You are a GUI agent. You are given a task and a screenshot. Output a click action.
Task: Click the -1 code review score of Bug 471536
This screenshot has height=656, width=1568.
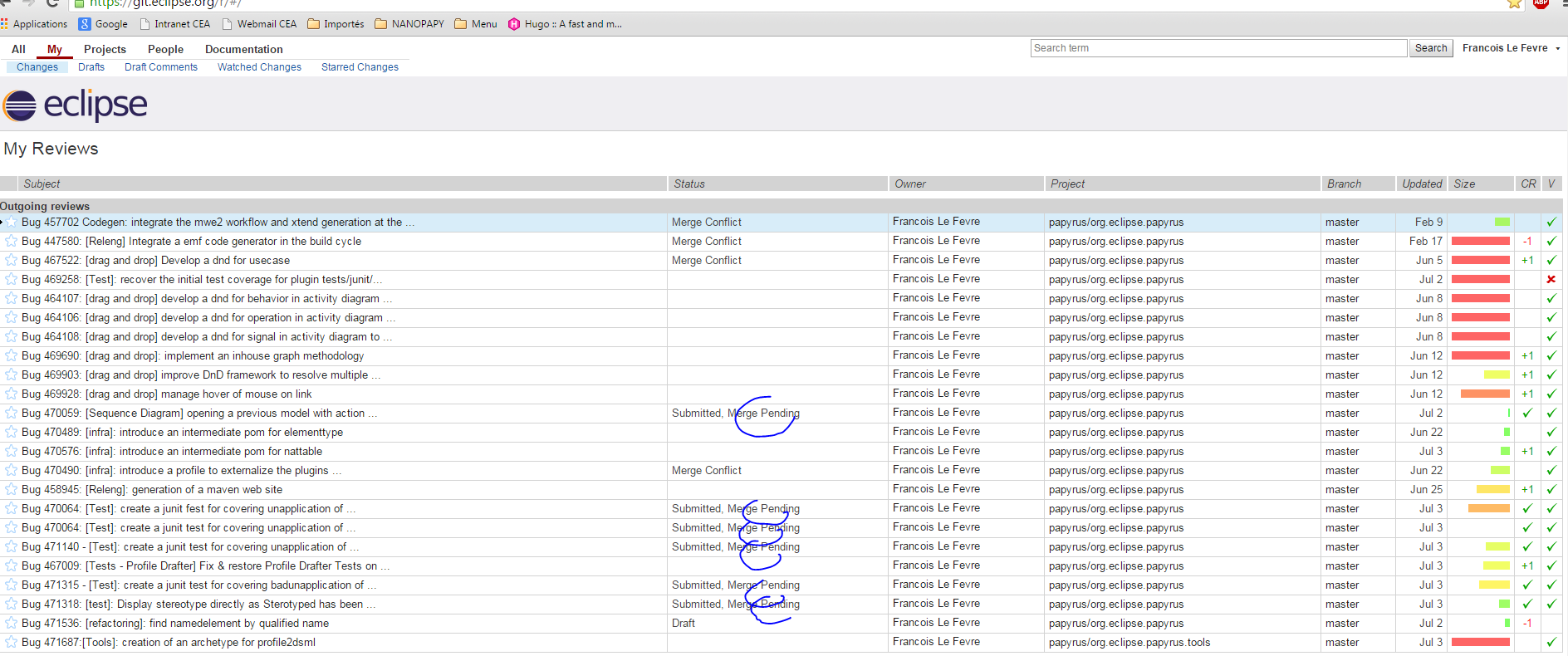point(1527,623)
